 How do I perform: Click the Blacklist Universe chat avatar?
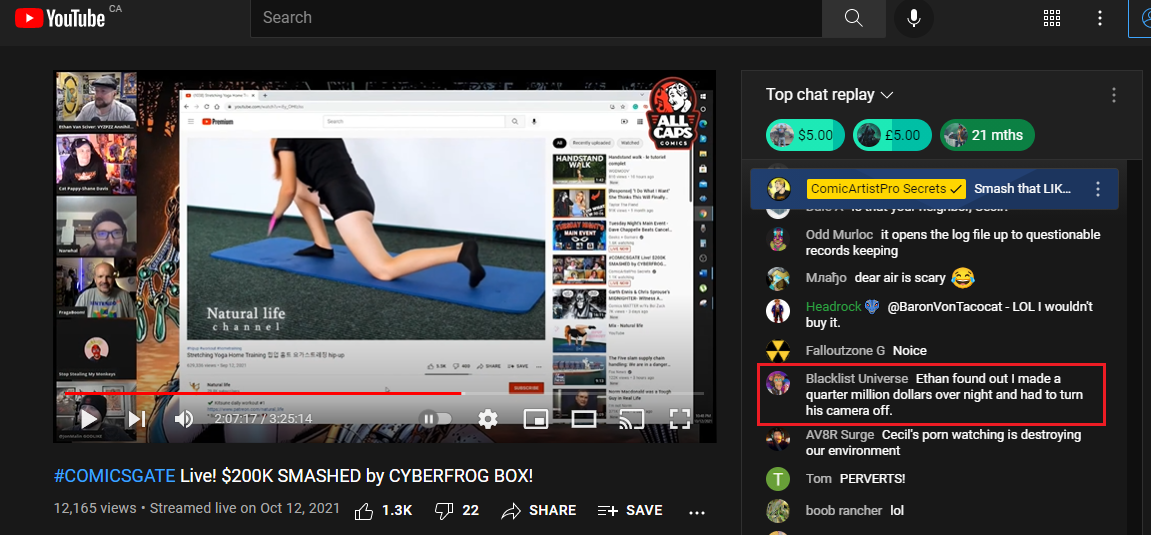tap(778, 382)
